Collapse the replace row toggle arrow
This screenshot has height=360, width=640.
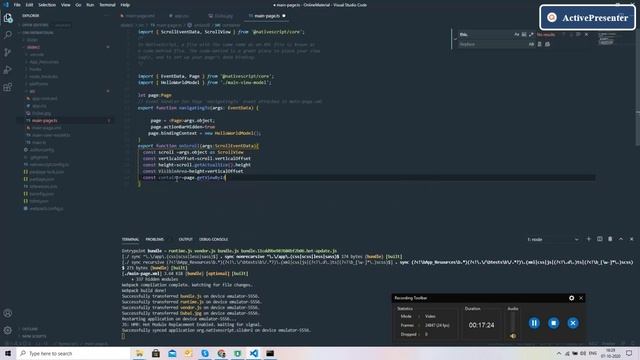point(455,39)
